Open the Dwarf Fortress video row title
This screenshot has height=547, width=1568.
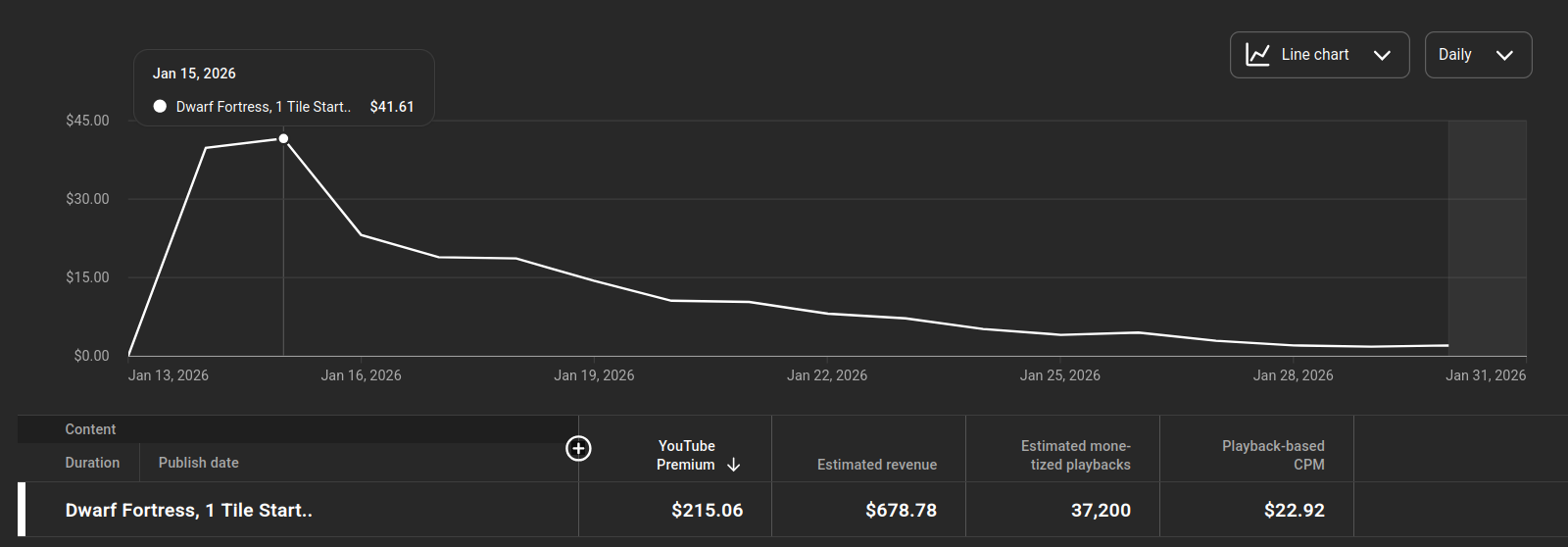click(x=188, y=510)
